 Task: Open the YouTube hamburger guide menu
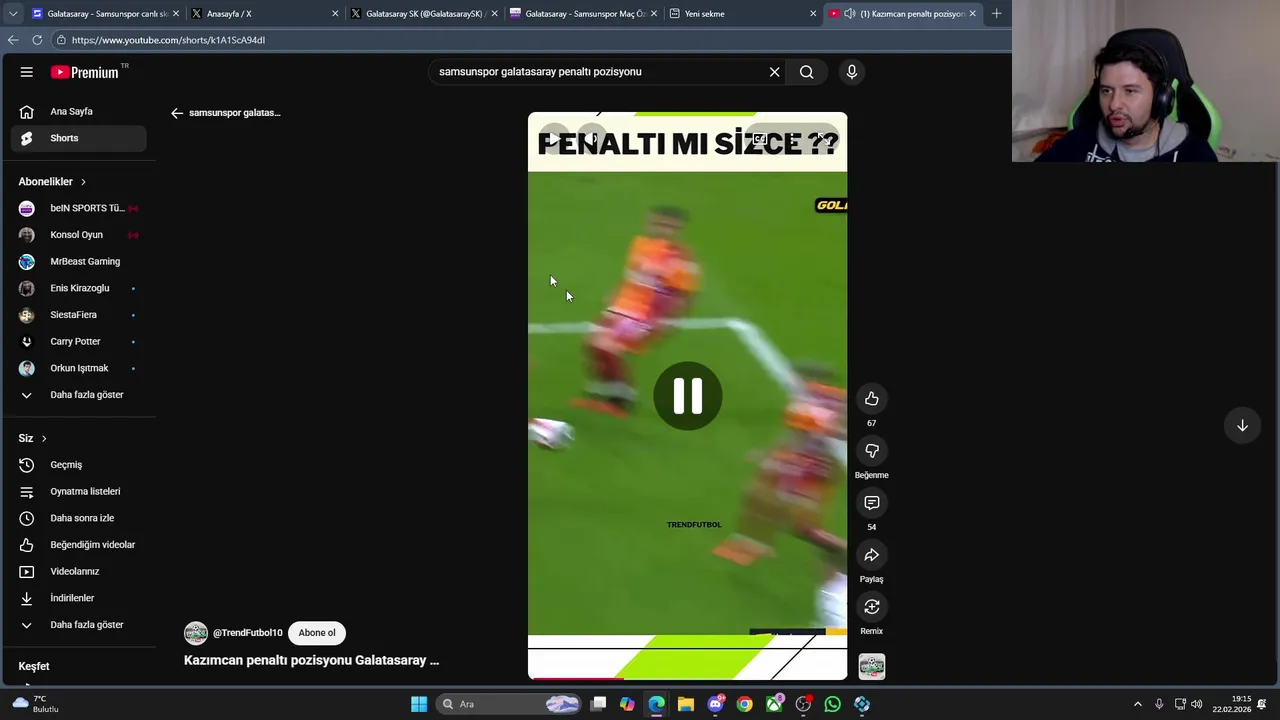pyautogui.click(x=27, y=72)
